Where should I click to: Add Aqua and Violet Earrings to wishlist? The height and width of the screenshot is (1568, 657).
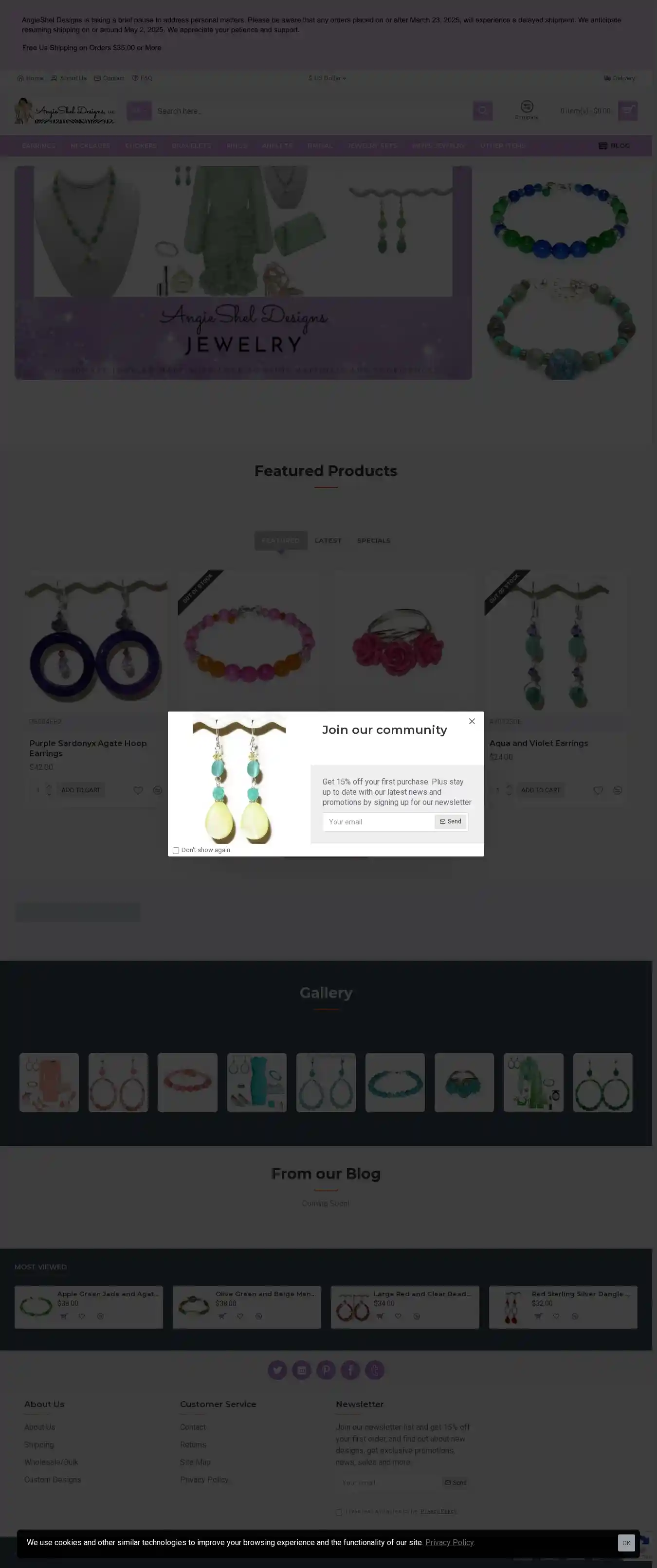pos(598,790)
